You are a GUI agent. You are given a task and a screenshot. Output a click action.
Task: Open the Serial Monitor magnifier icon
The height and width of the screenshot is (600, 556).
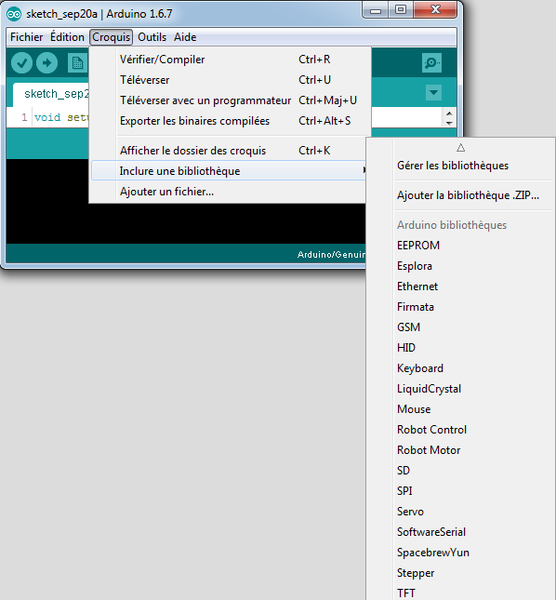[x=432, y=63]
